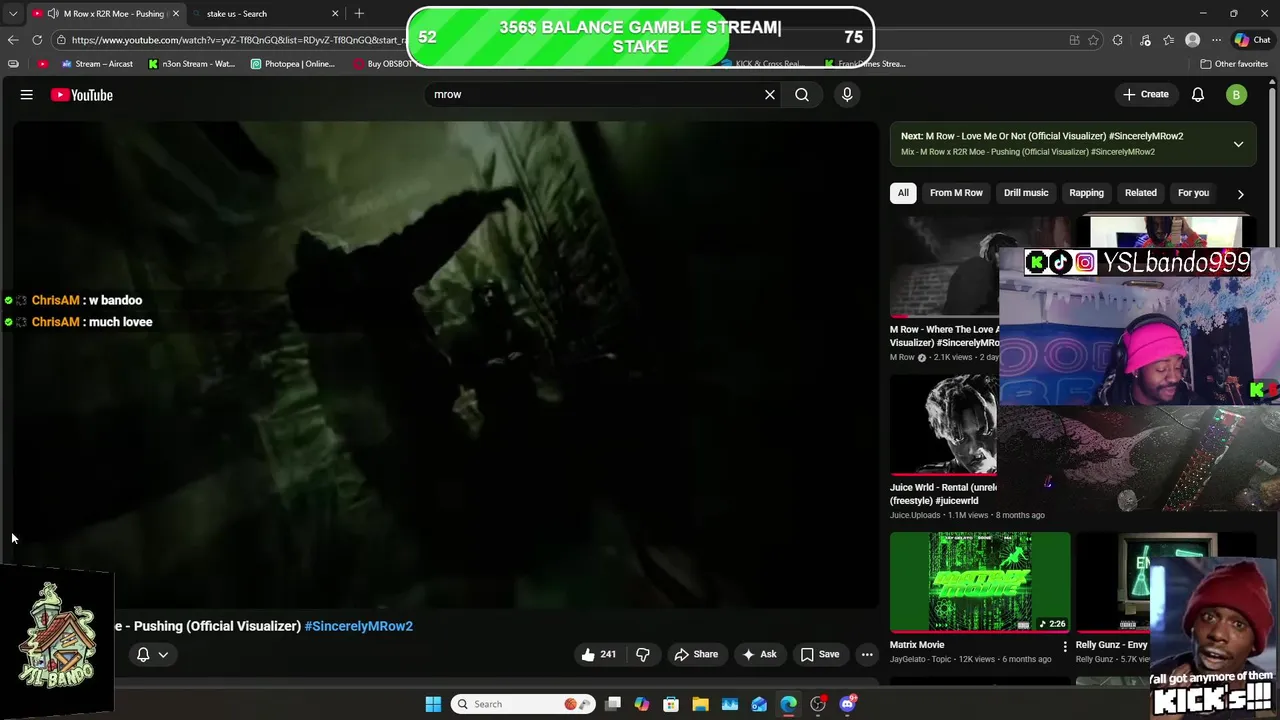Select the Related chip

click(x=1140, y=193)
